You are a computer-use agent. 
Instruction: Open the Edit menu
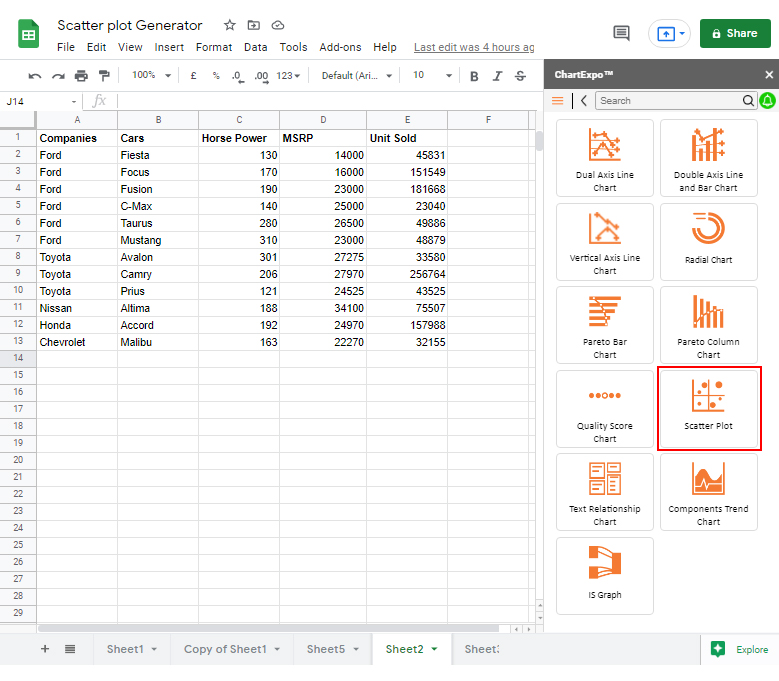click(96, 47)
